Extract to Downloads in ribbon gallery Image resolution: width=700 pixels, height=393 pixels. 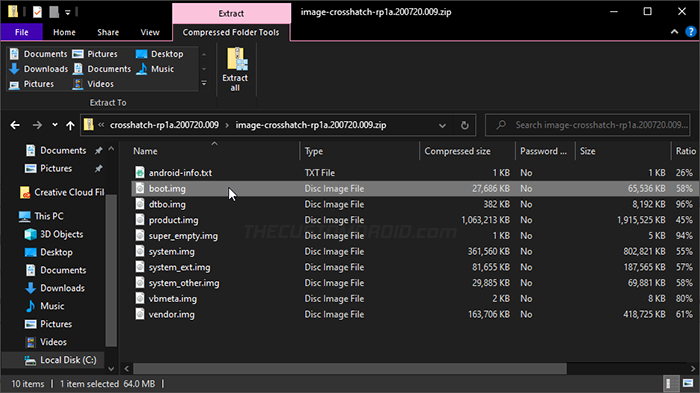[39, 69]
